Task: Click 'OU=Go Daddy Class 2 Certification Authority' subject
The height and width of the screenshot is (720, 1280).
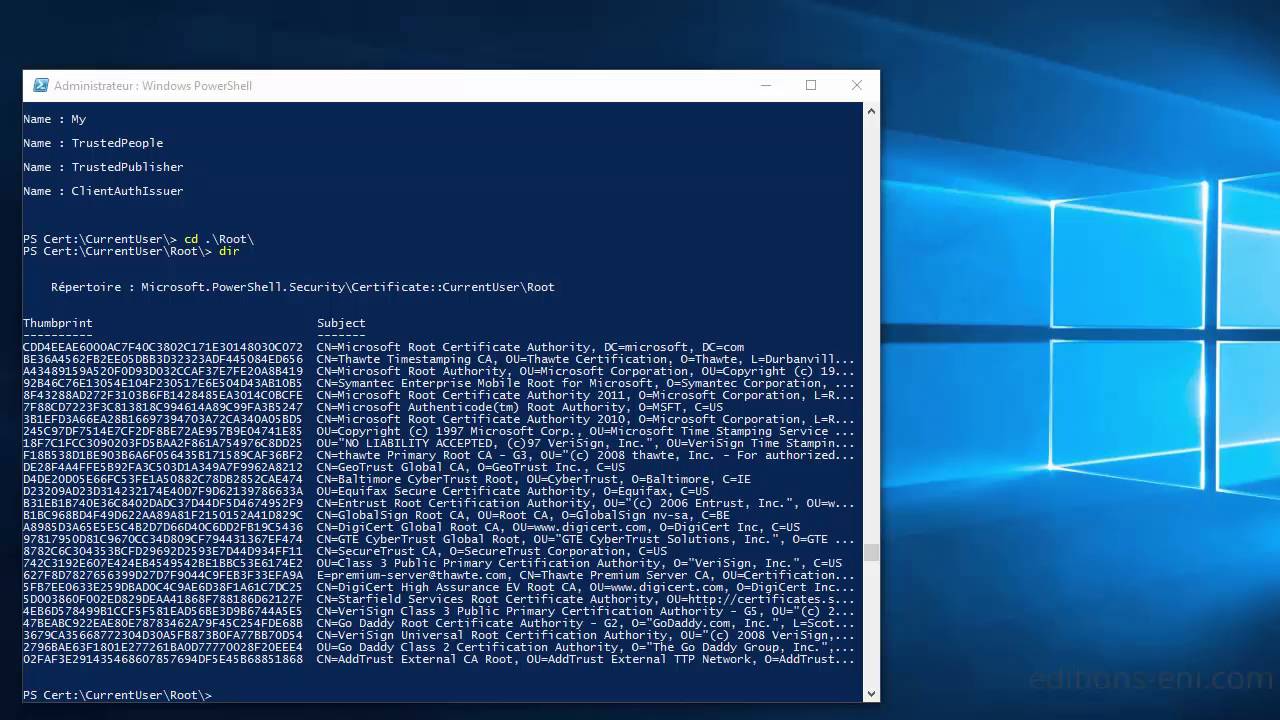Action: pyautogui.click(x=586, y=647)
